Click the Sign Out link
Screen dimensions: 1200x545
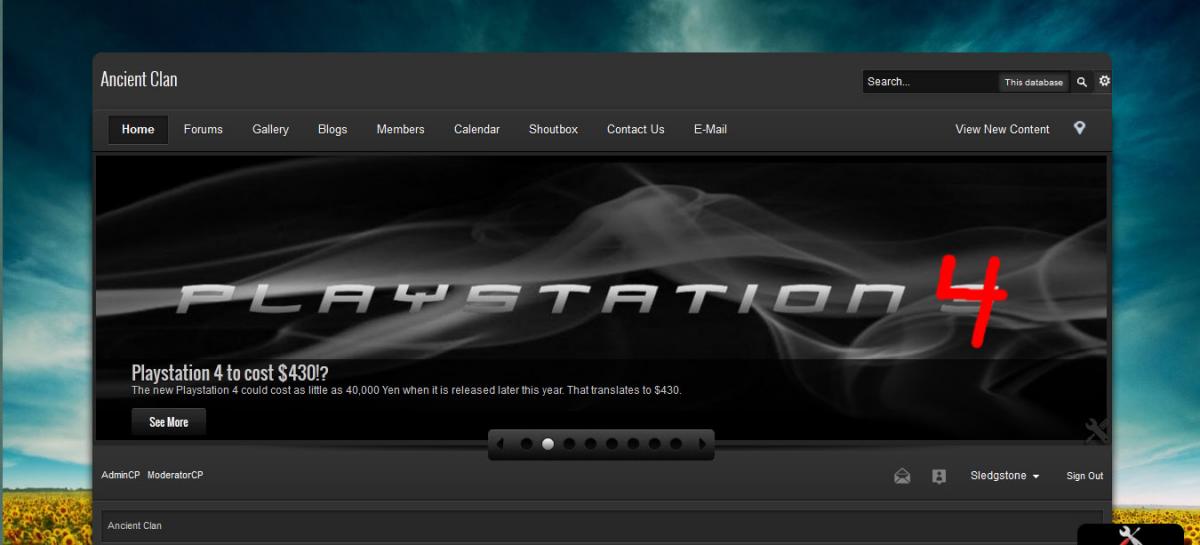[x=1084, y=476]
